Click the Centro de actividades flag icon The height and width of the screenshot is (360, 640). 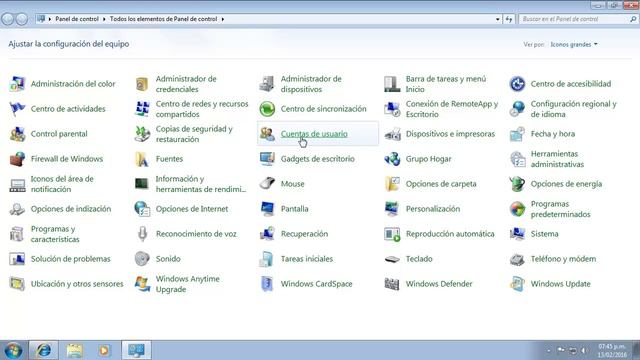tap(17, 109)
